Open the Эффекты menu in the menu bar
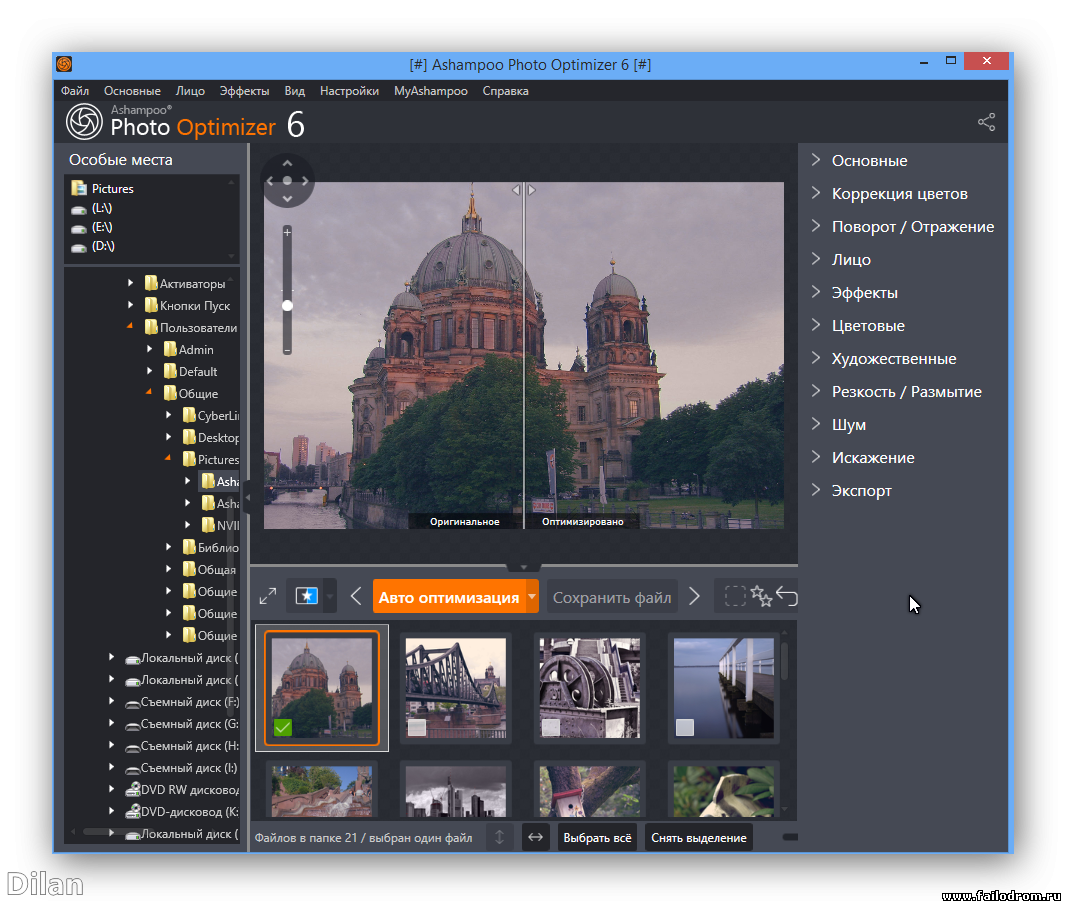 244,90
